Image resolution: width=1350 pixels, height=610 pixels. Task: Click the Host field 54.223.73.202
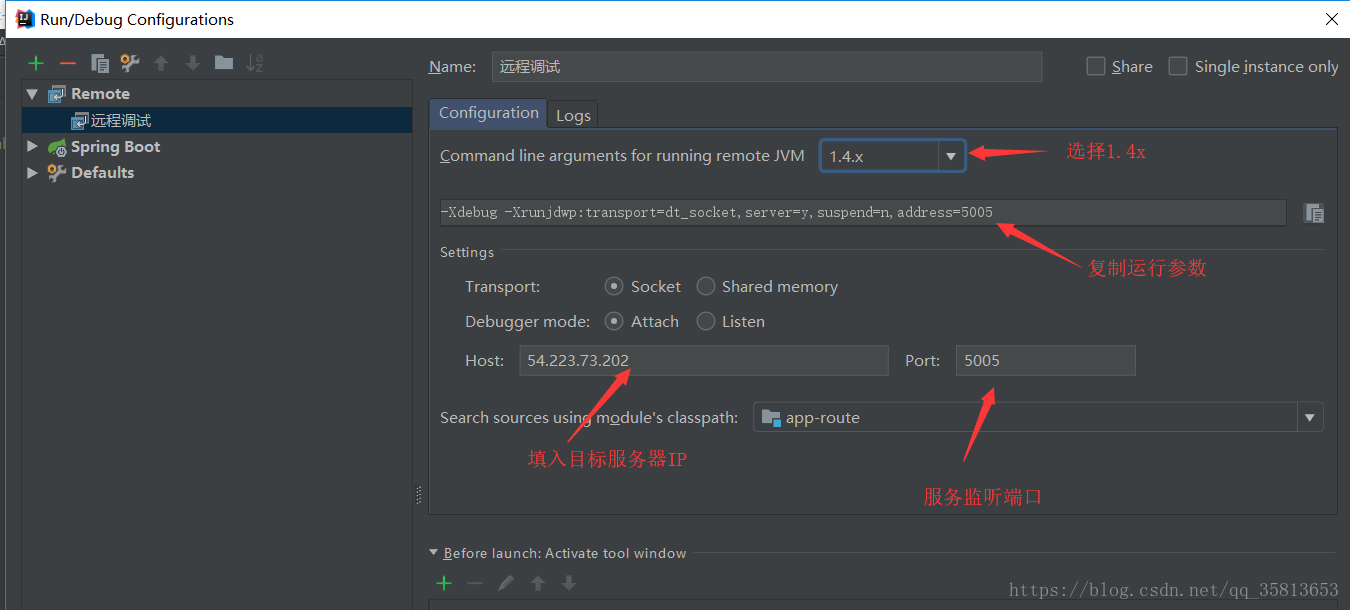703,361
